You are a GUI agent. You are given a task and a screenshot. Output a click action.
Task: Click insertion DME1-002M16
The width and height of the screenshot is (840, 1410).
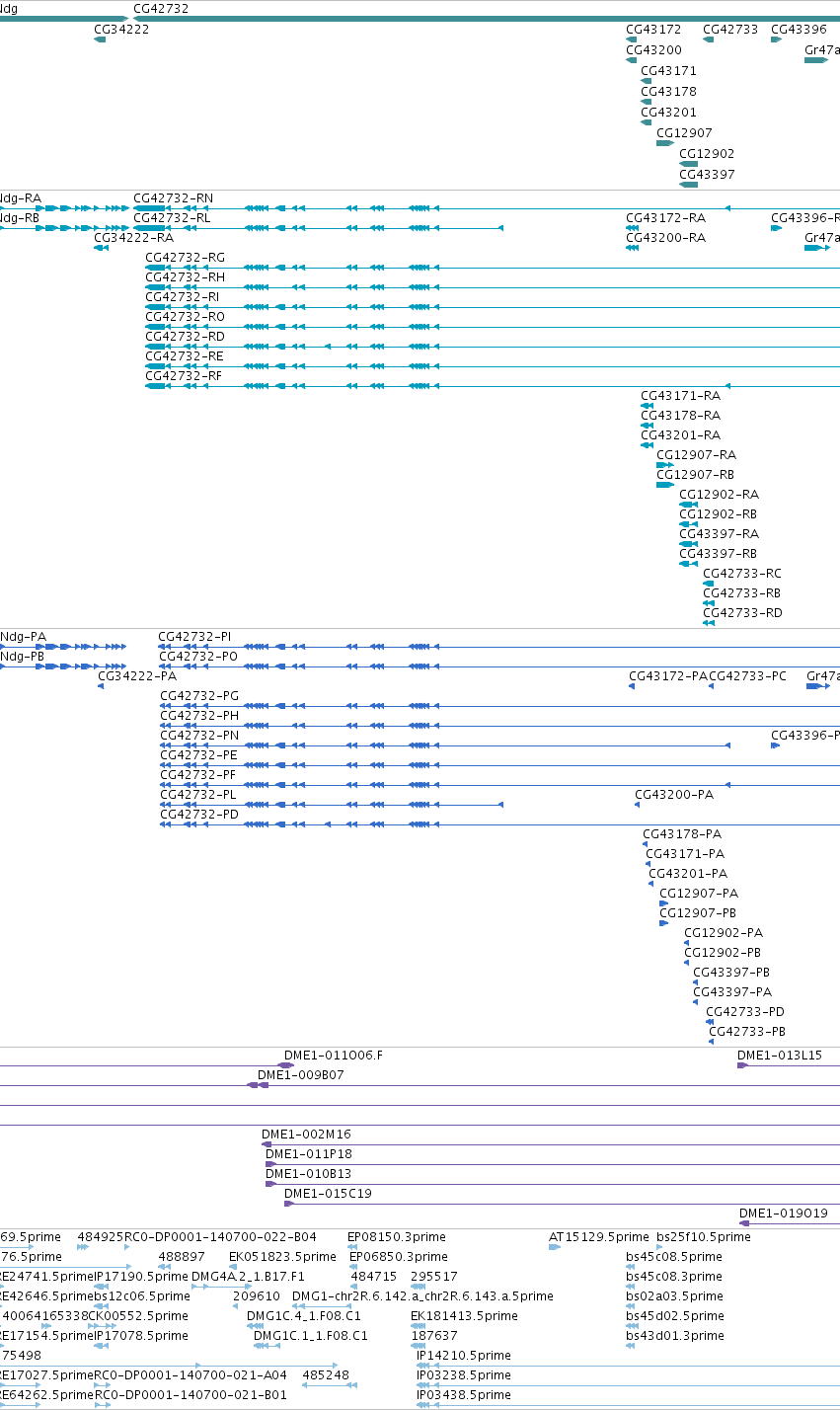[x=306, y=1135]
